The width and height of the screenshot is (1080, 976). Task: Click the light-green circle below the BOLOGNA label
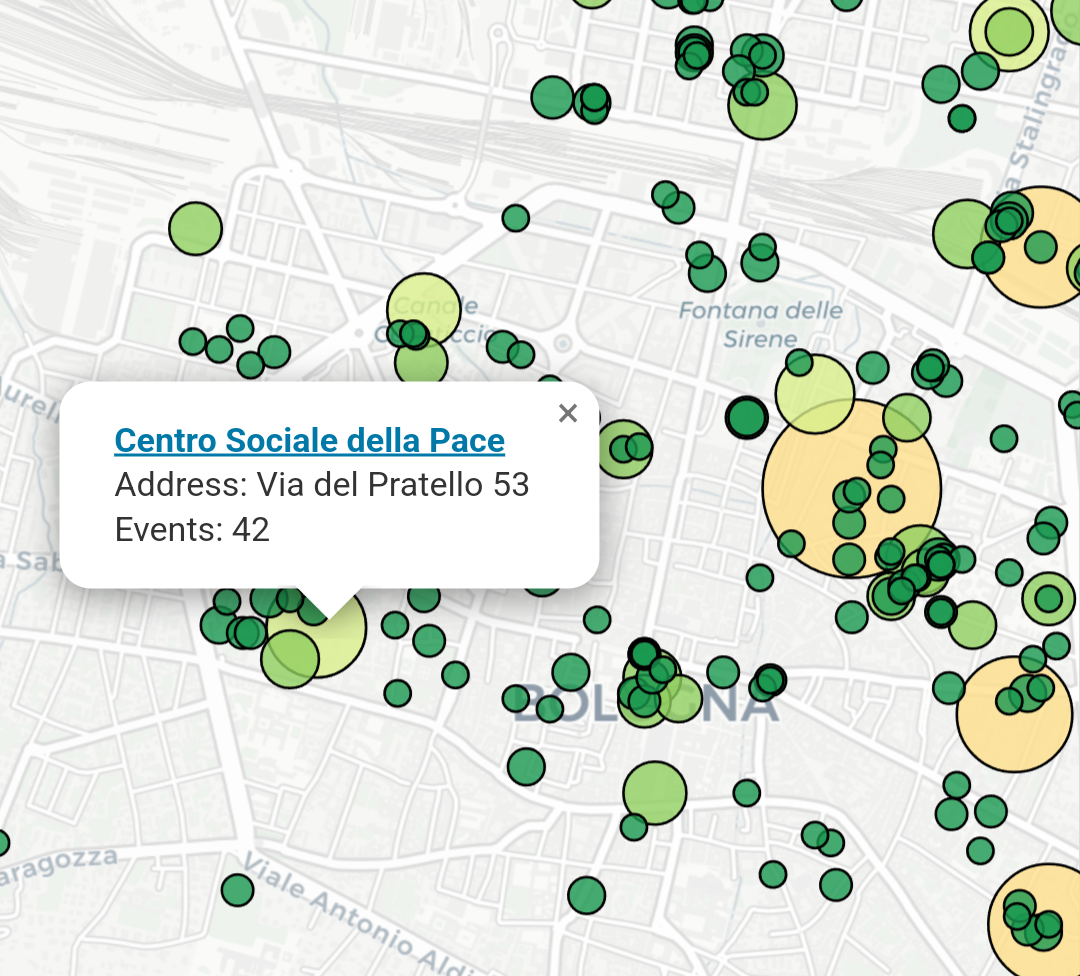coord(655,792)
